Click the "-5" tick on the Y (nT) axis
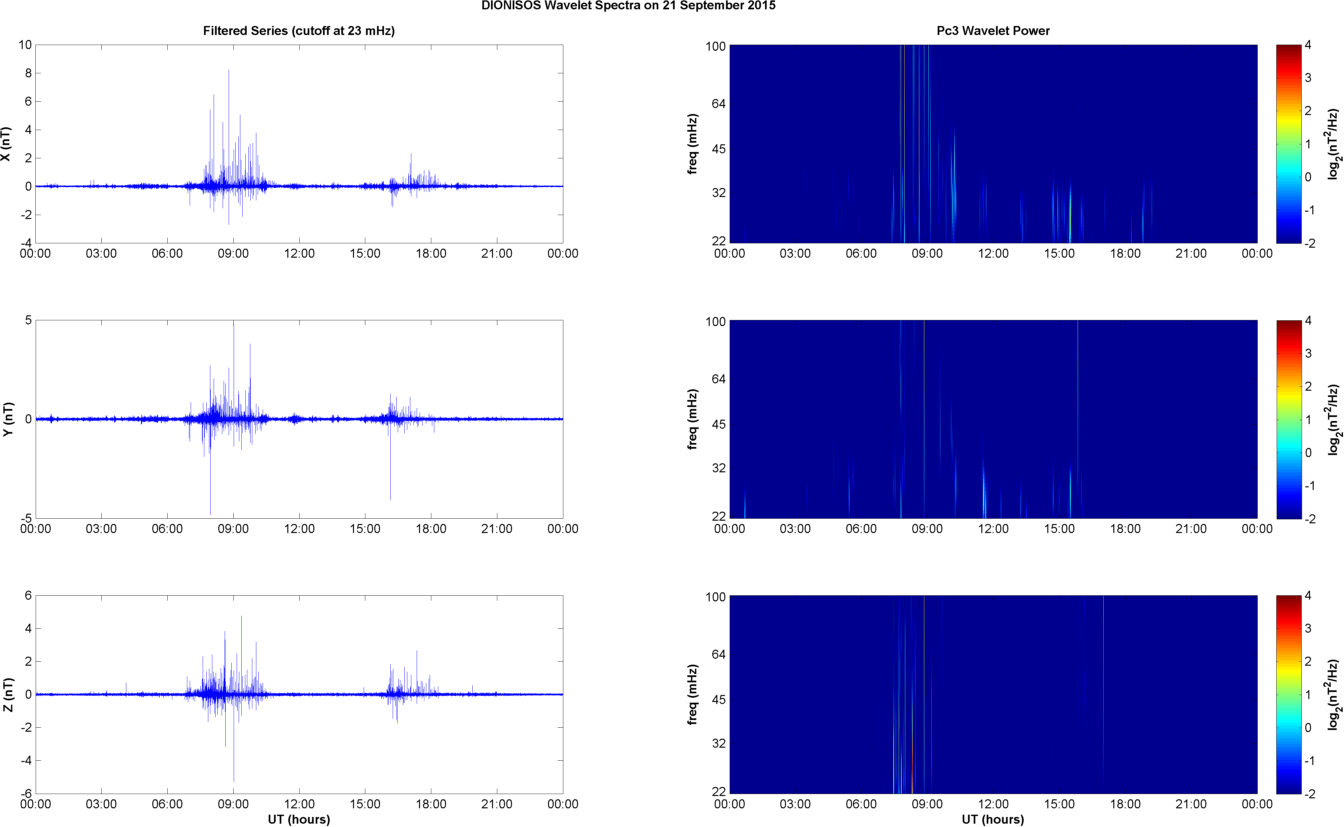This screenshot has width=1344, height=827. pos(26,518)
